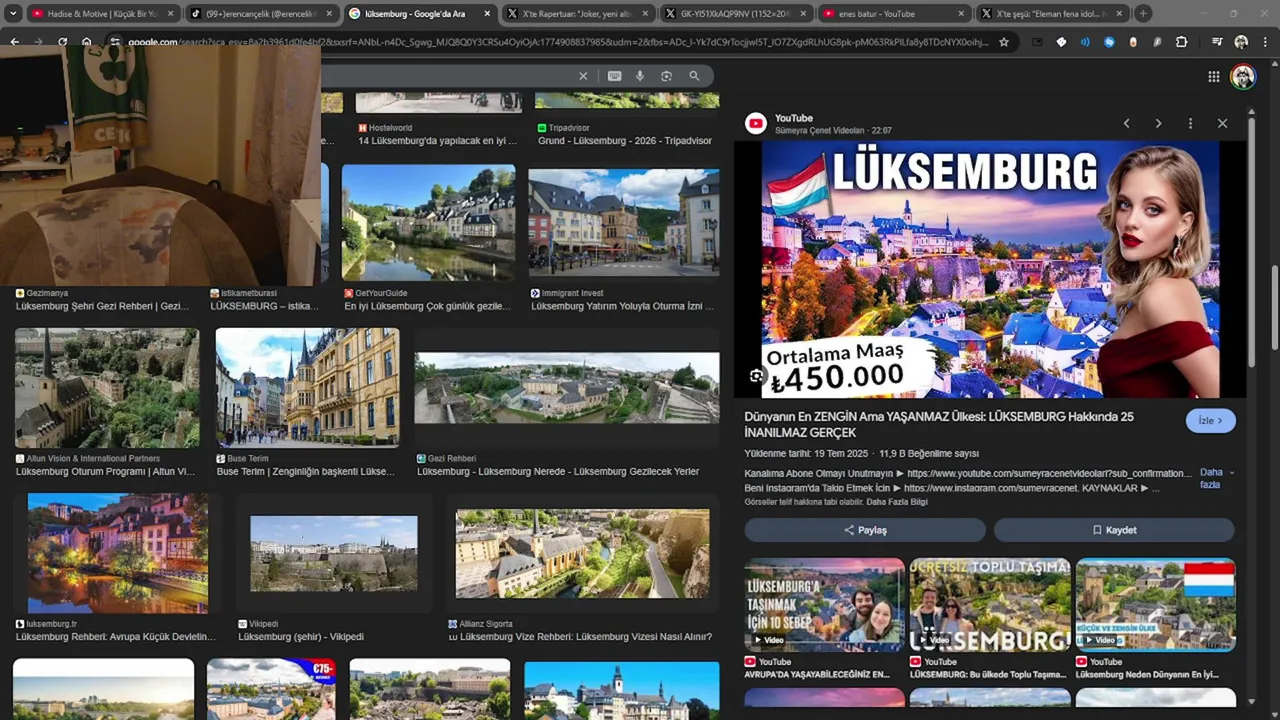The image size is (1280, 720).
Task: Open the browser profile avatar in toolbar
Action: tap(1241, 42)
